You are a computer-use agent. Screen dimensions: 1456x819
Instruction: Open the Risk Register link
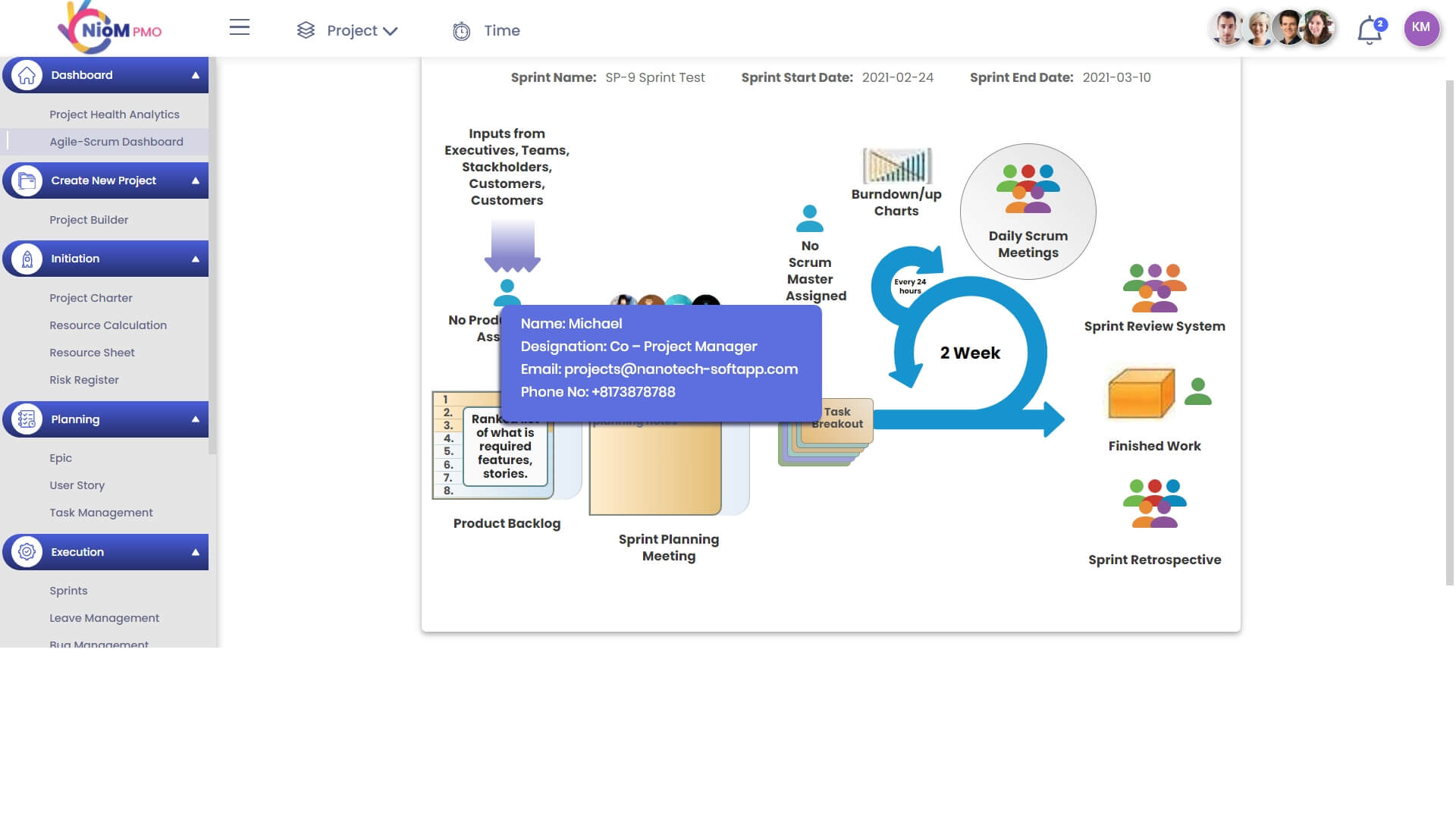click(84, 380)
